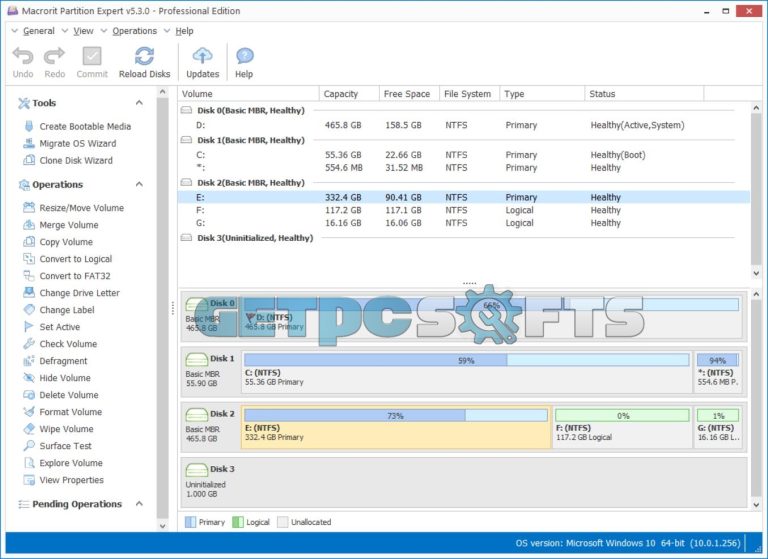Open the View menu

(x=83, y=31)
